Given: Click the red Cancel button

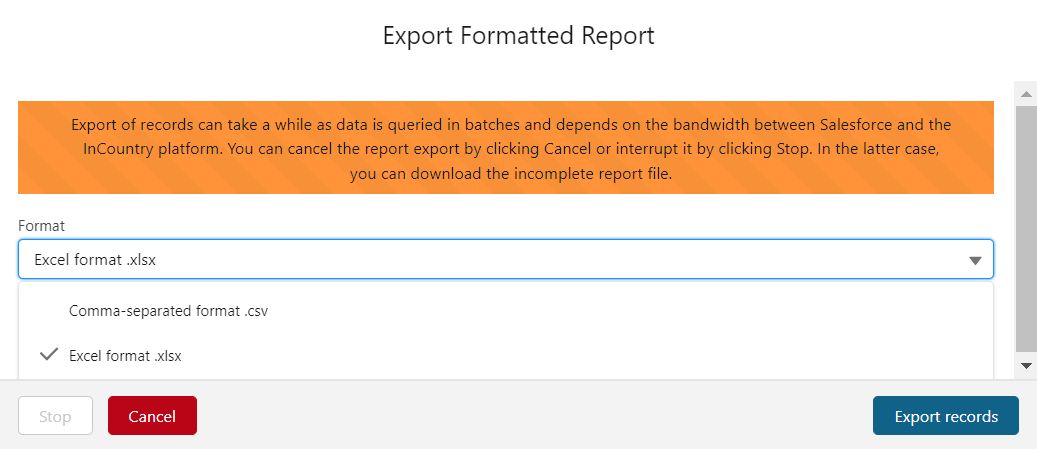Looking at the screenshot, I should click(152, 416).
